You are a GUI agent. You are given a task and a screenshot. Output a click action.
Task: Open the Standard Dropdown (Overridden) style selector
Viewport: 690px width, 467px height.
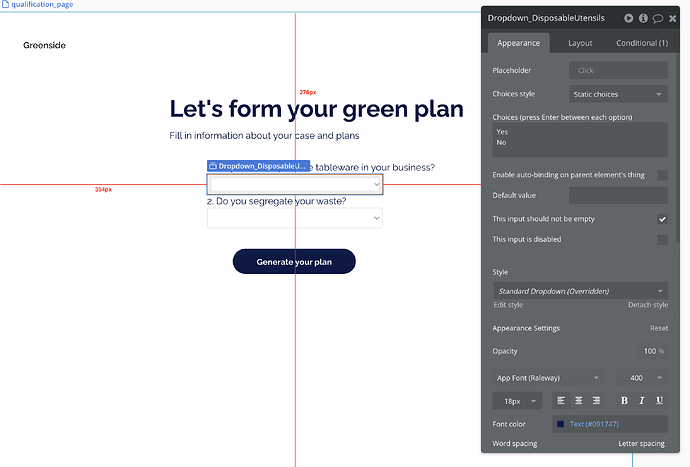tap(580, 291)
